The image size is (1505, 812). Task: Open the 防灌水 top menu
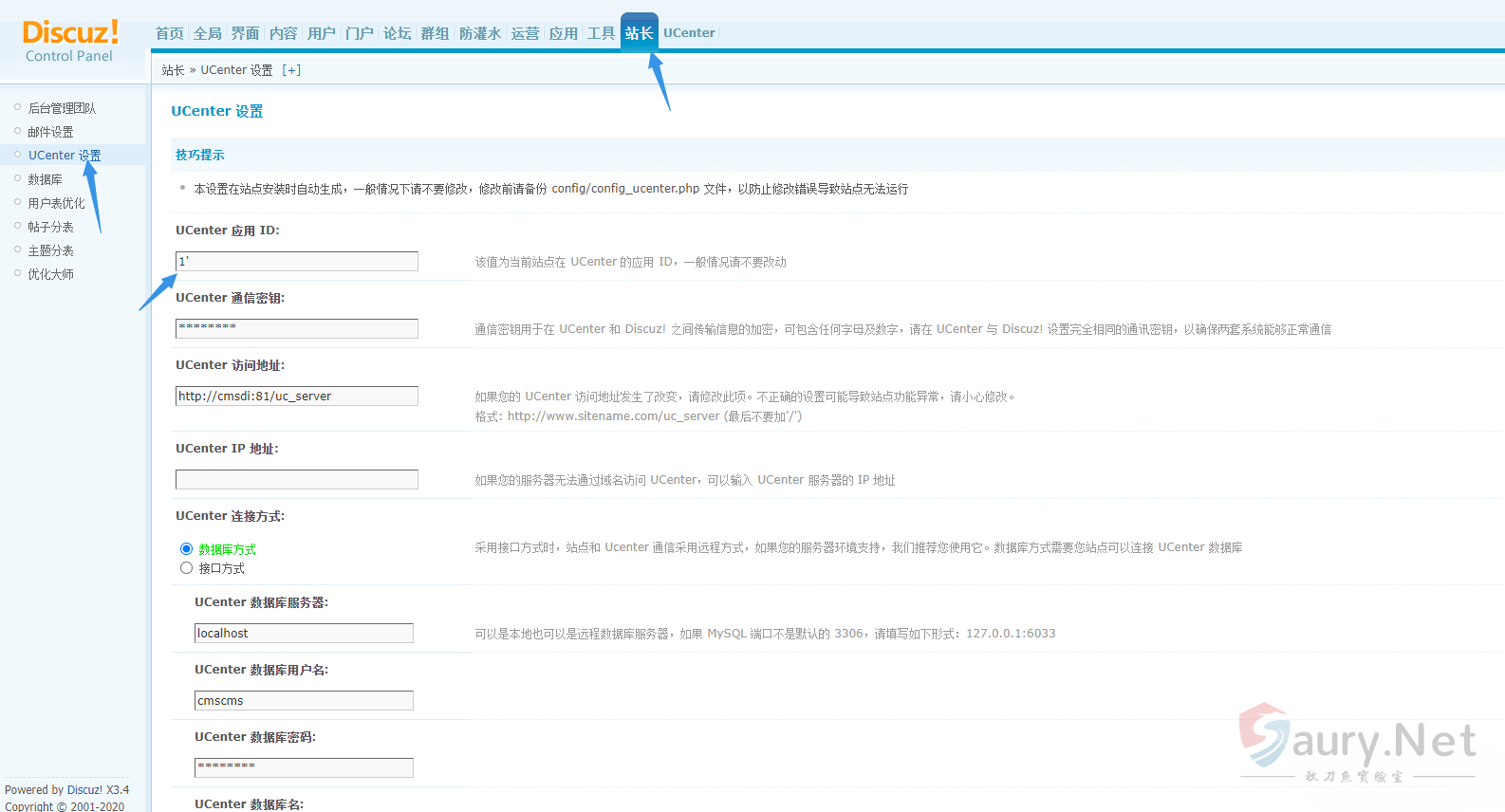click(x=479, y=33)
